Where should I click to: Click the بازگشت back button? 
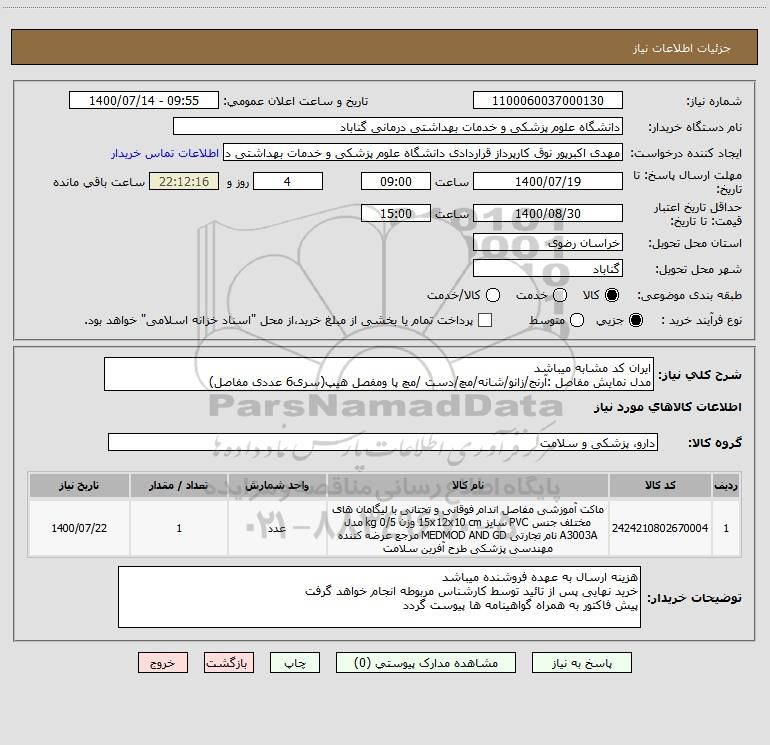point(229,663)
